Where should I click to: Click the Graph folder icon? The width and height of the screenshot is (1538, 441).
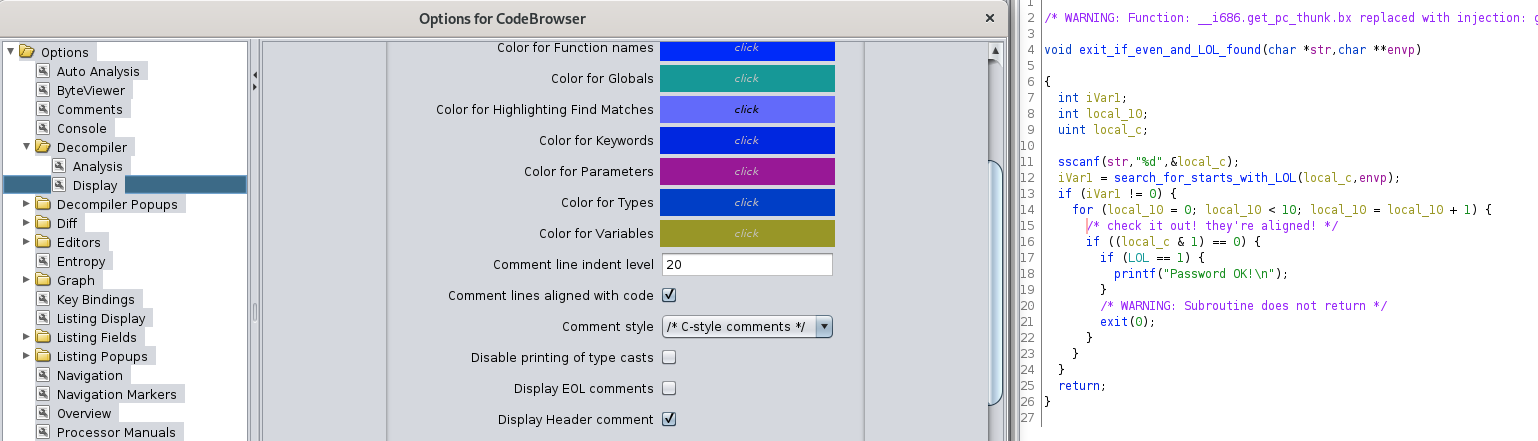(43, 280)
